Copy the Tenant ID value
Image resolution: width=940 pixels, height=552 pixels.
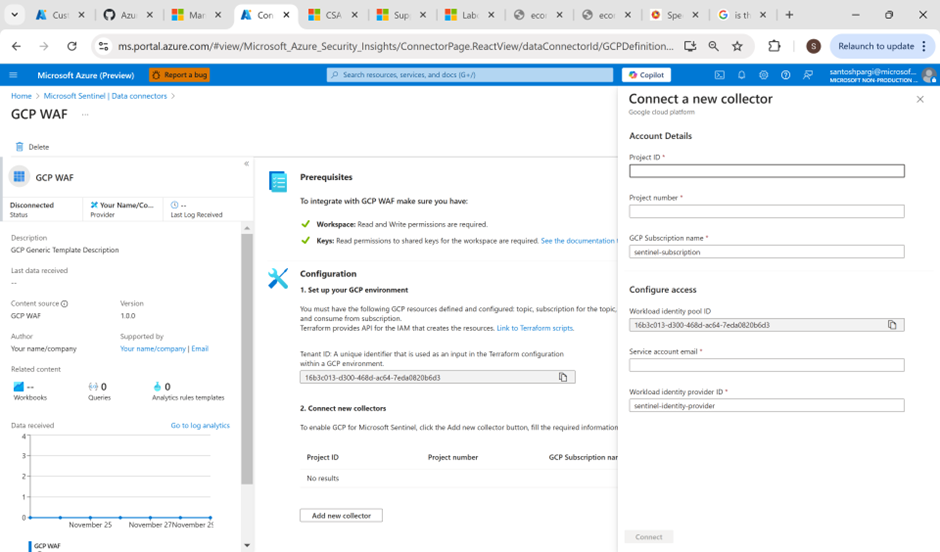[x=563, y=377]
